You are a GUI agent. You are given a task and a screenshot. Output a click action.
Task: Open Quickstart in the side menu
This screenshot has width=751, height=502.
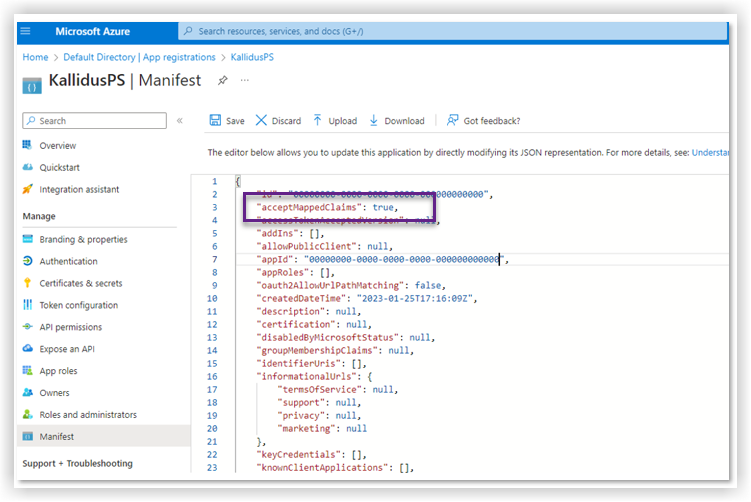(x=59, y=168)
